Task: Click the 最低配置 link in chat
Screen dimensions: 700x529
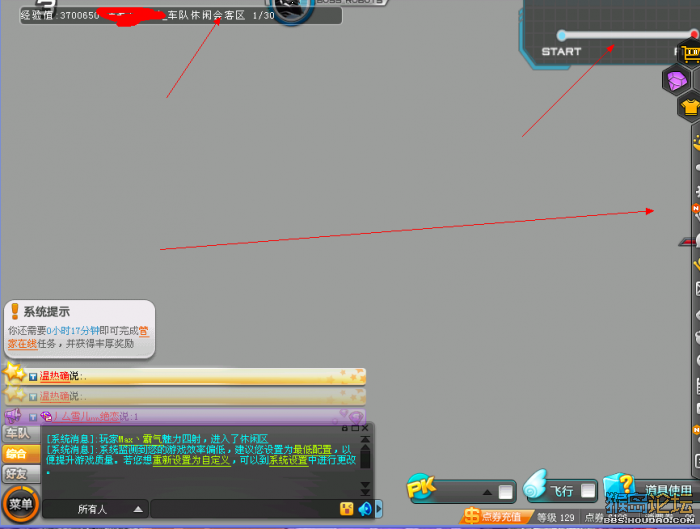Action: [312, 450]
